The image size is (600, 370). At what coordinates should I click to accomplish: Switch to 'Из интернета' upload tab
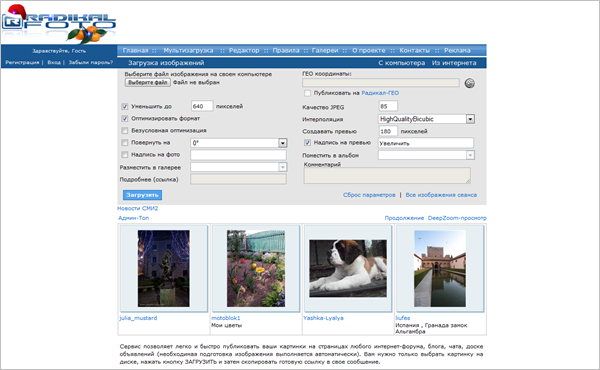(454, 63)
